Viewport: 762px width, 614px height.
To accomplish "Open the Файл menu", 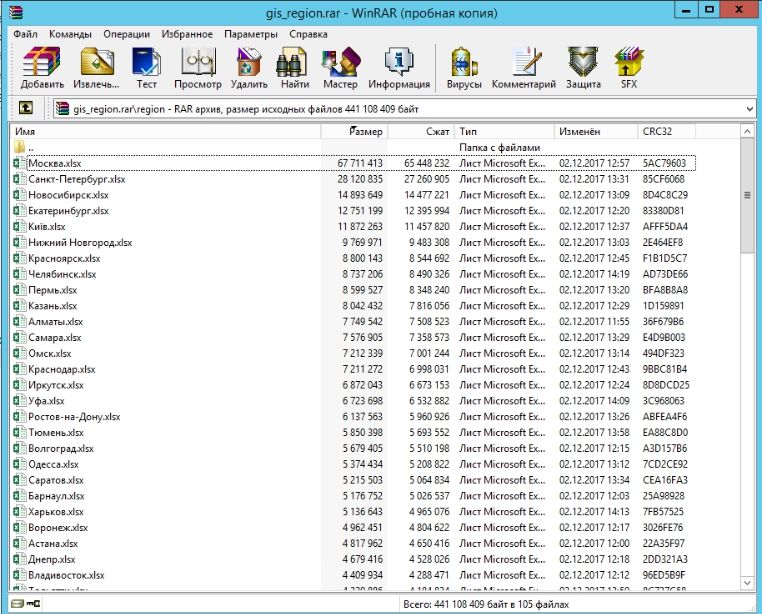I will click(25, 34).
